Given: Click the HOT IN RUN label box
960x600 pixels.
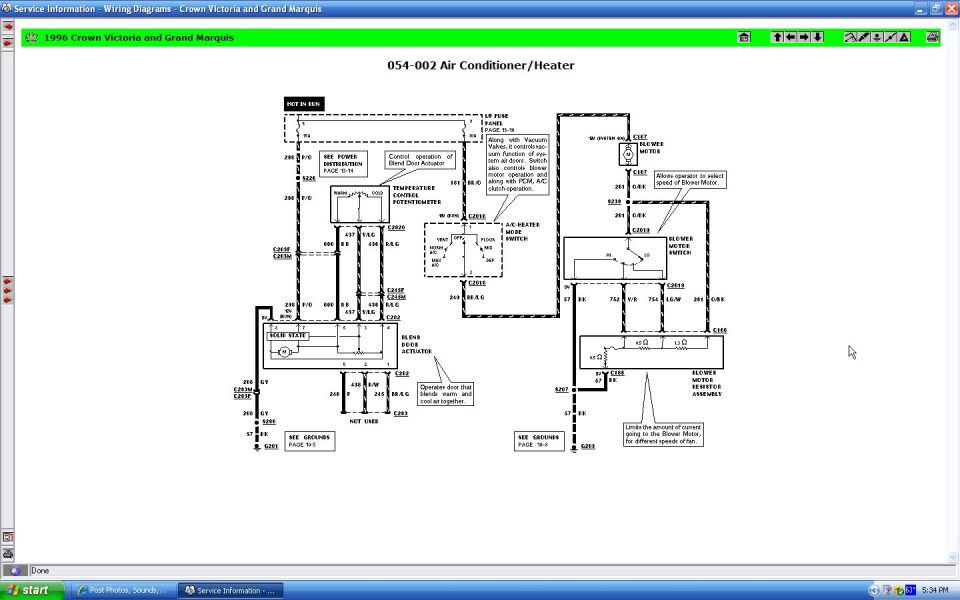Looking at the screenshot, I should [x=304, y=104].
